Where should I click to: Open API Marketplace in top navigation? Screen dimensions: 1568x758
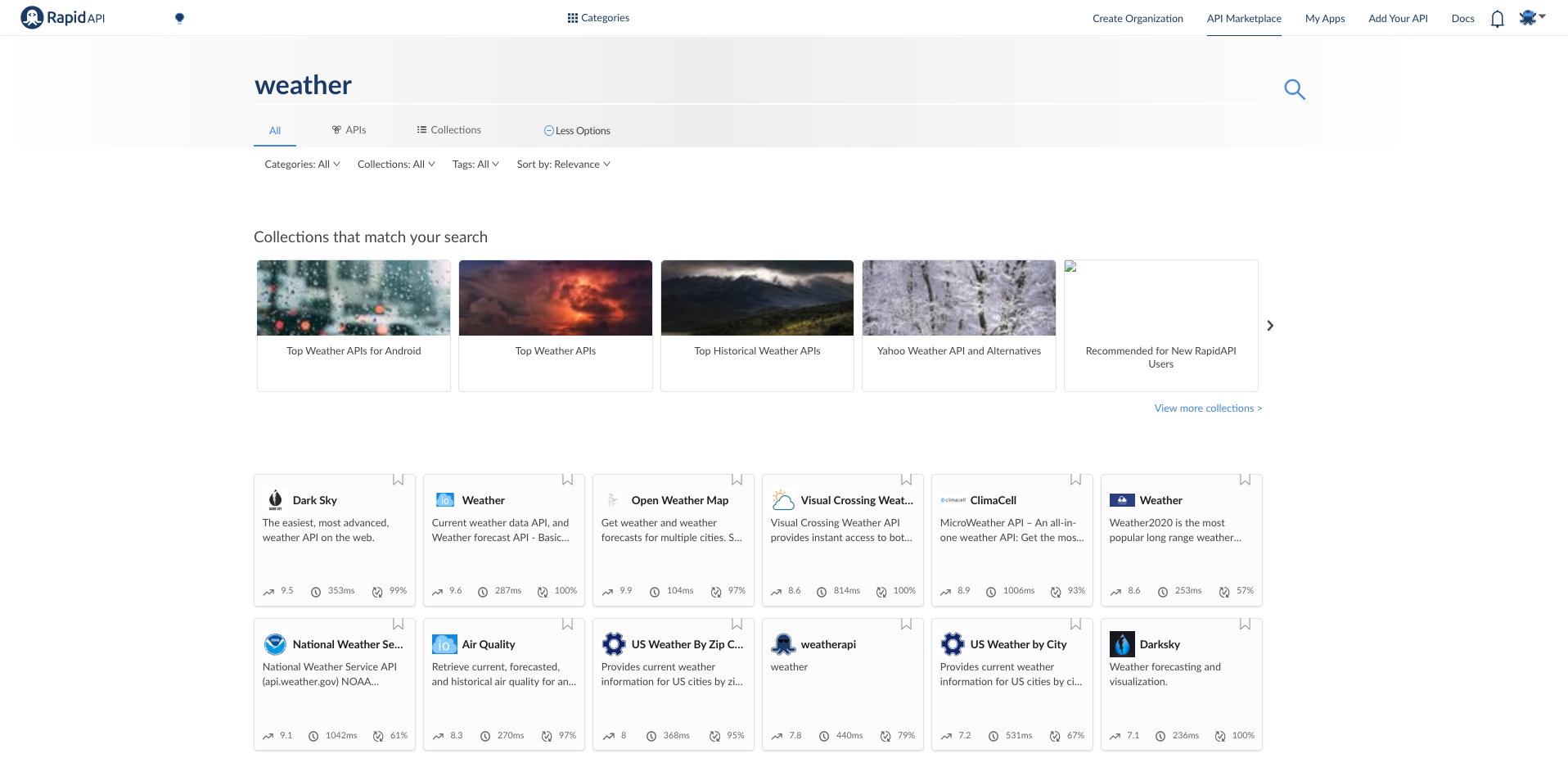(x=1244, y=19)
